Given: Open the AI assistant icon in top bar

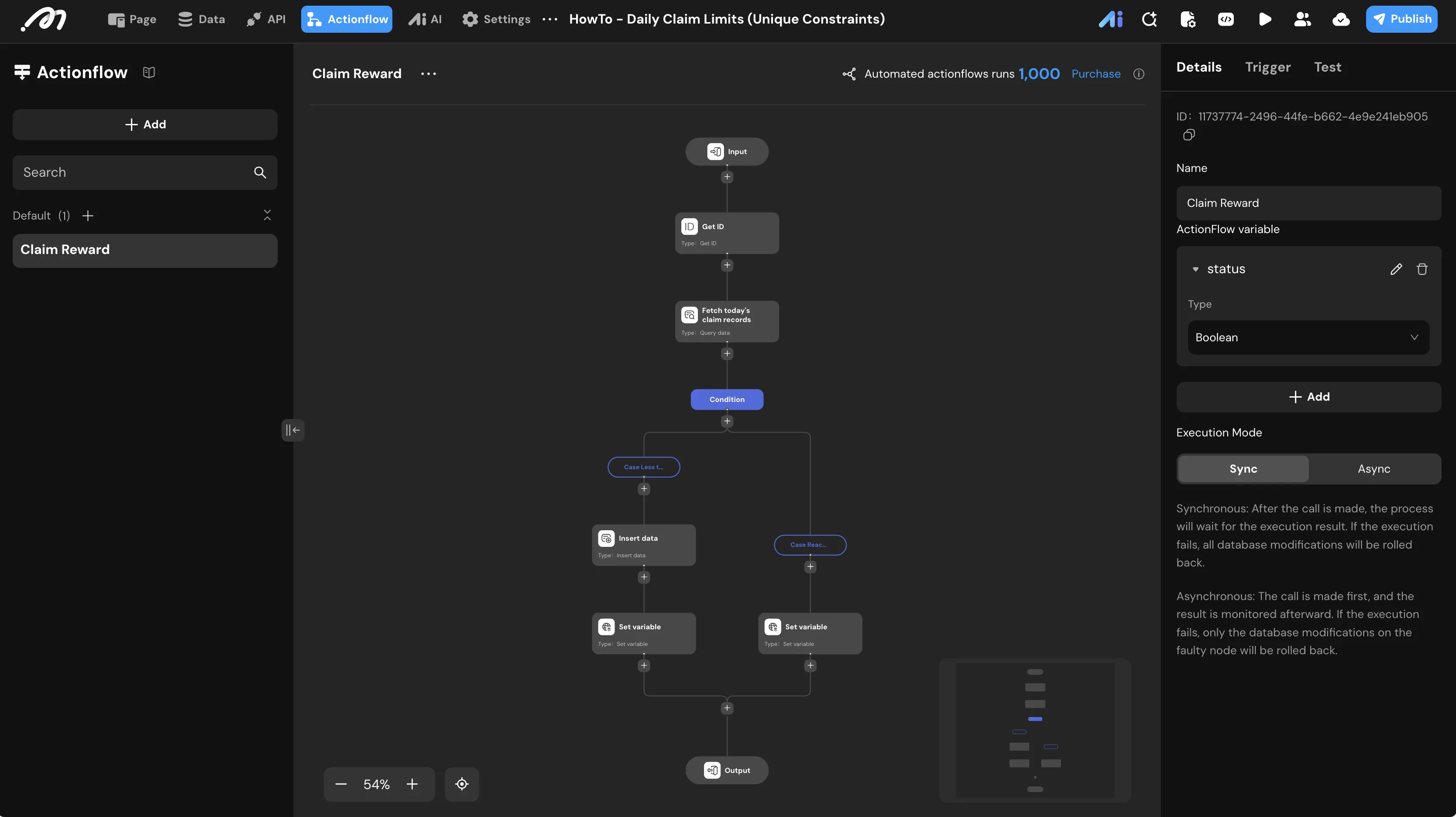Looking at the screenshot, I should [1111, 19].
